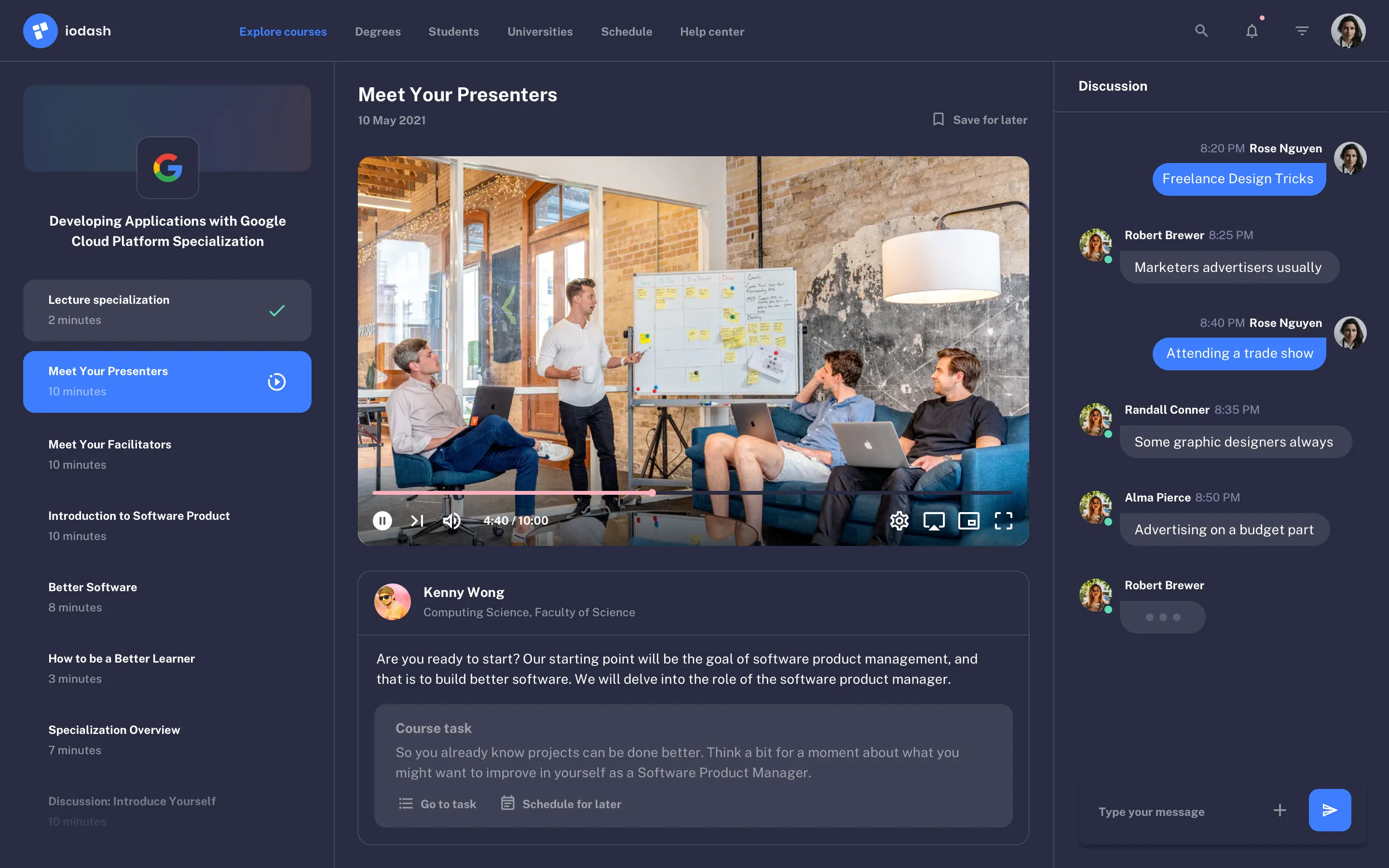
Task: Click Go to task
Action: [437, 804]
